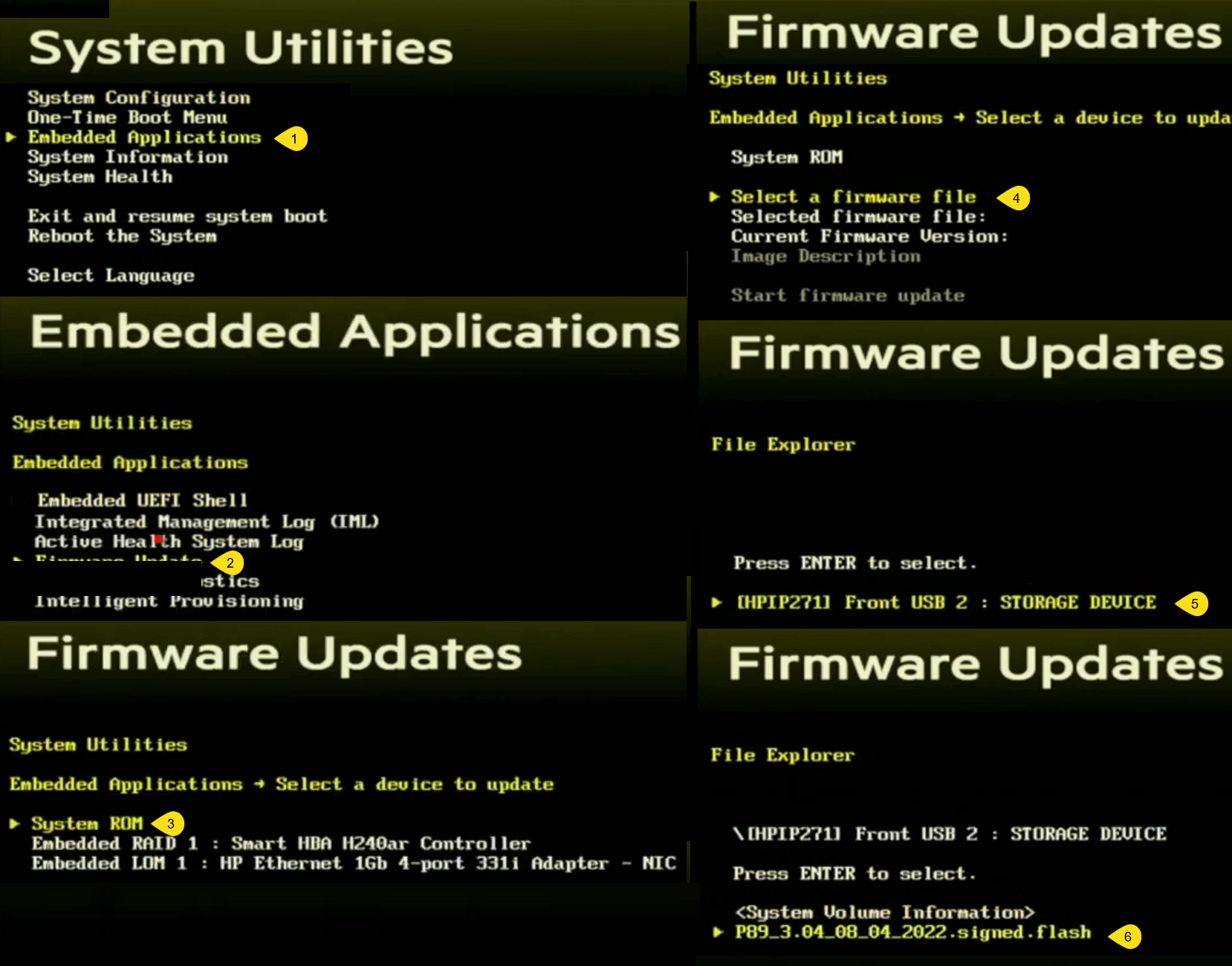
Task: Open Select Language option
Action: coord(111,276)
